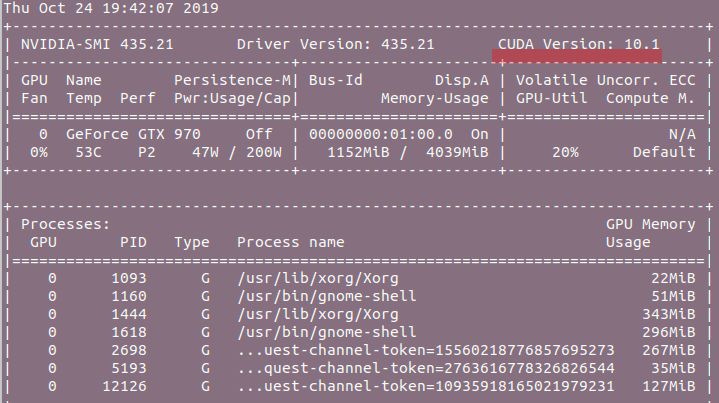This screenshot has width=719, height=403.
Task: Click the performance state "P2"
Action: pos(147,152)
